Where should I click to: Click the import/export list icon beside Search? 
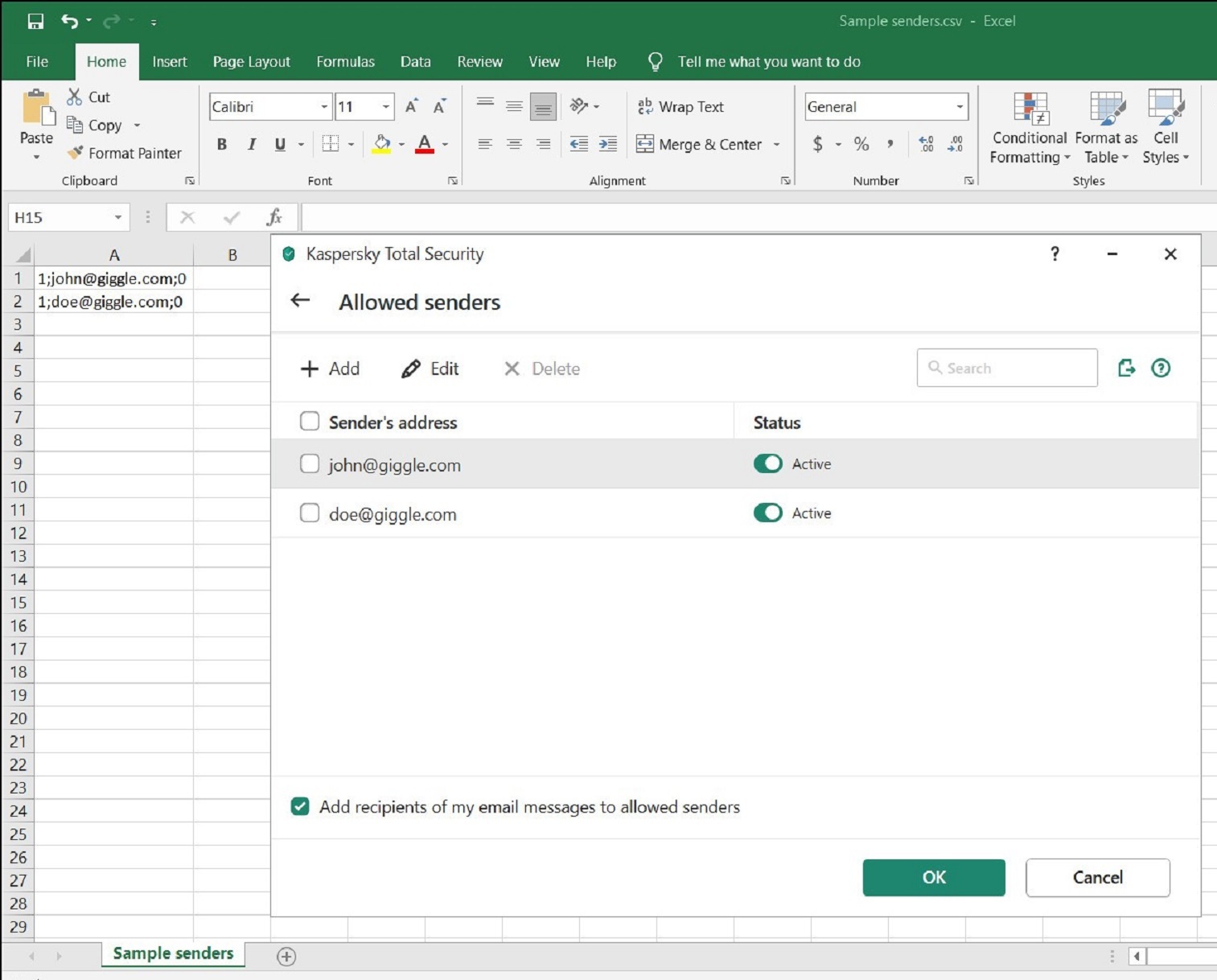tap(1126, 369)
